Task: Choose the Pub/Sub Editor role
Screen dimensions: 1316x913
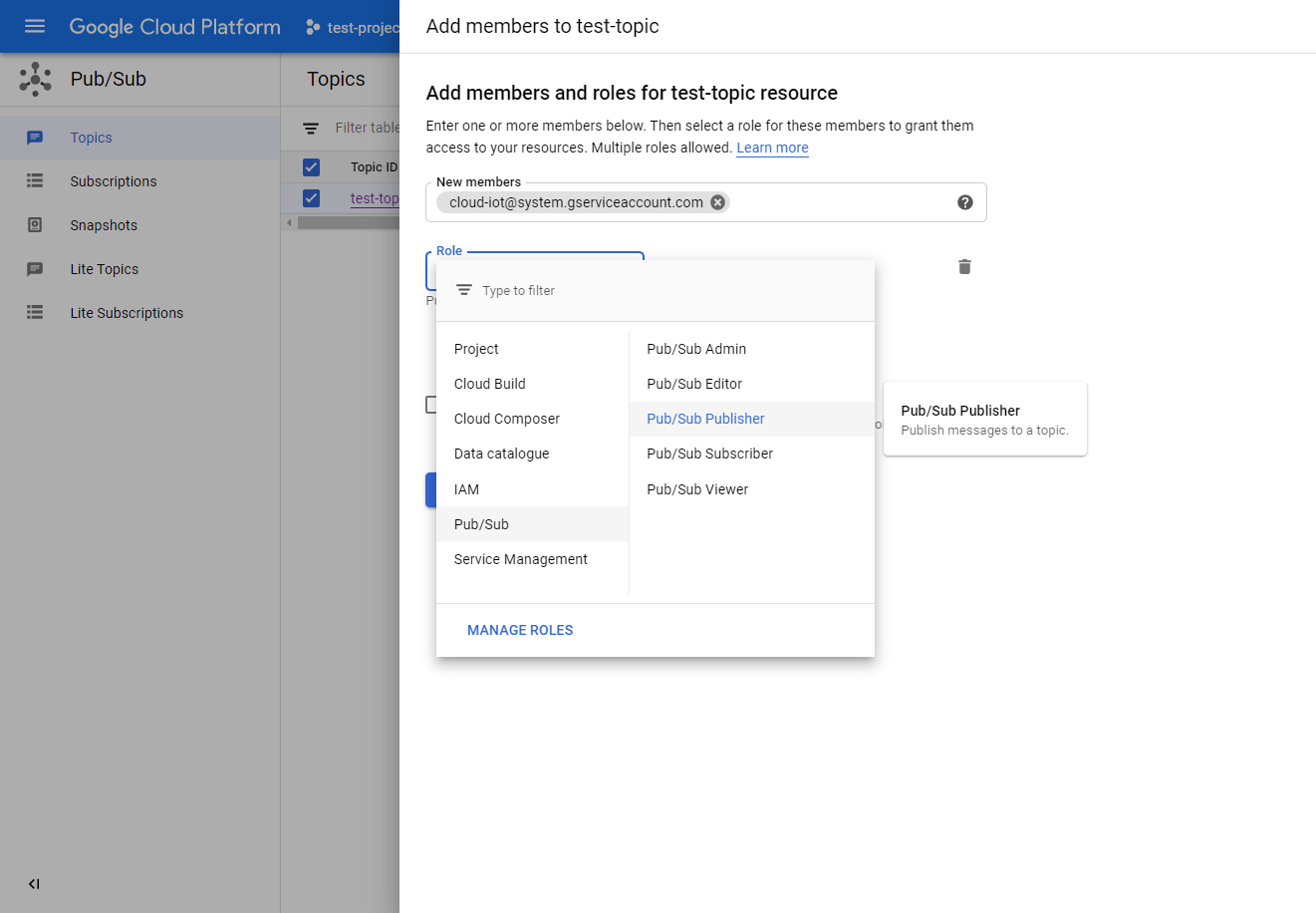Action: pos(752,384)
